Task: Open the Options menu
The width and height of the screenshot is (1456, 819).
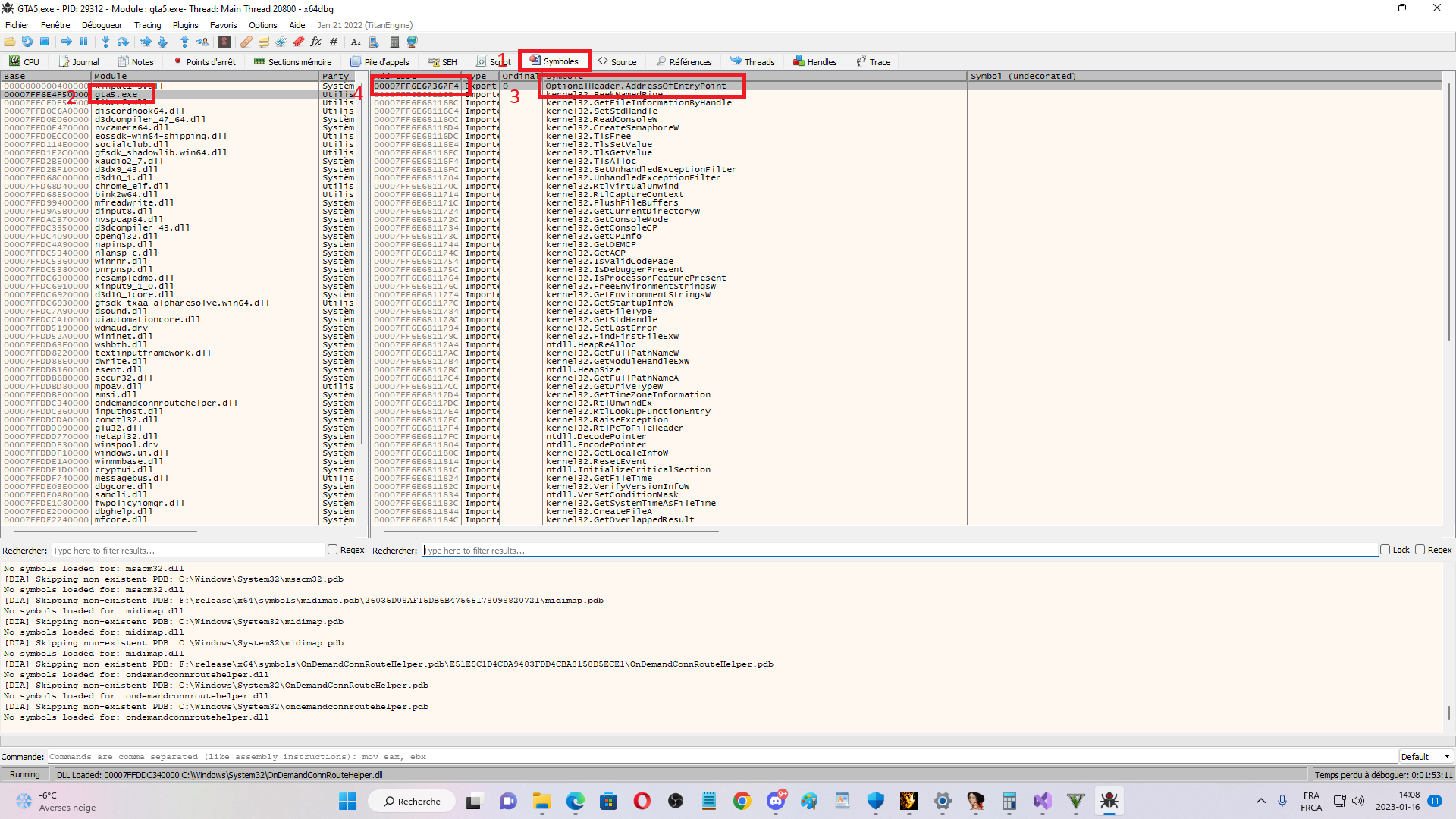Action: tap(262, 25)
